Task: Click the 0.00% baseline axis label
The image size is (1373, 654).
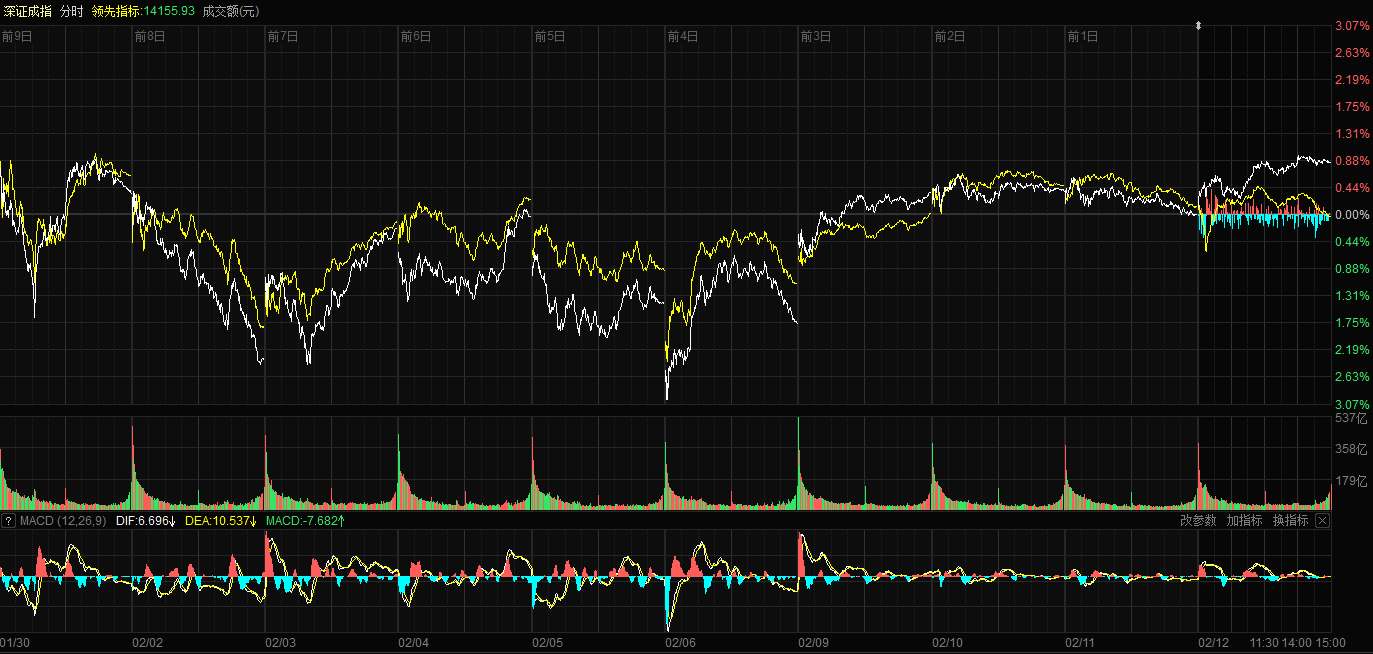Action: click(x=1351, y=215)
